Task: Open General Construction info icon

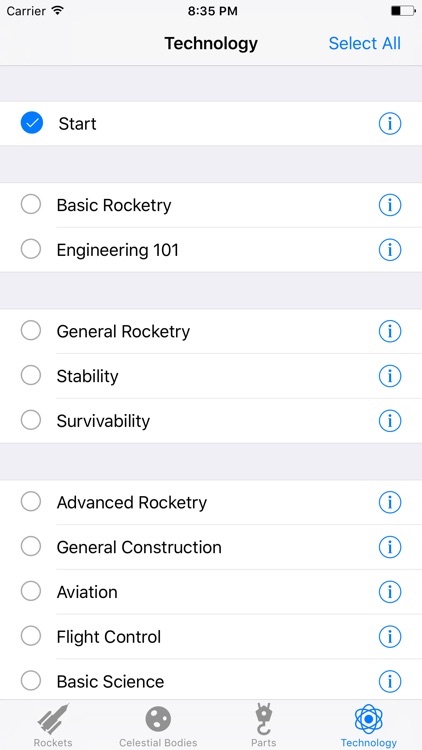Action: (x=389, y=547)
